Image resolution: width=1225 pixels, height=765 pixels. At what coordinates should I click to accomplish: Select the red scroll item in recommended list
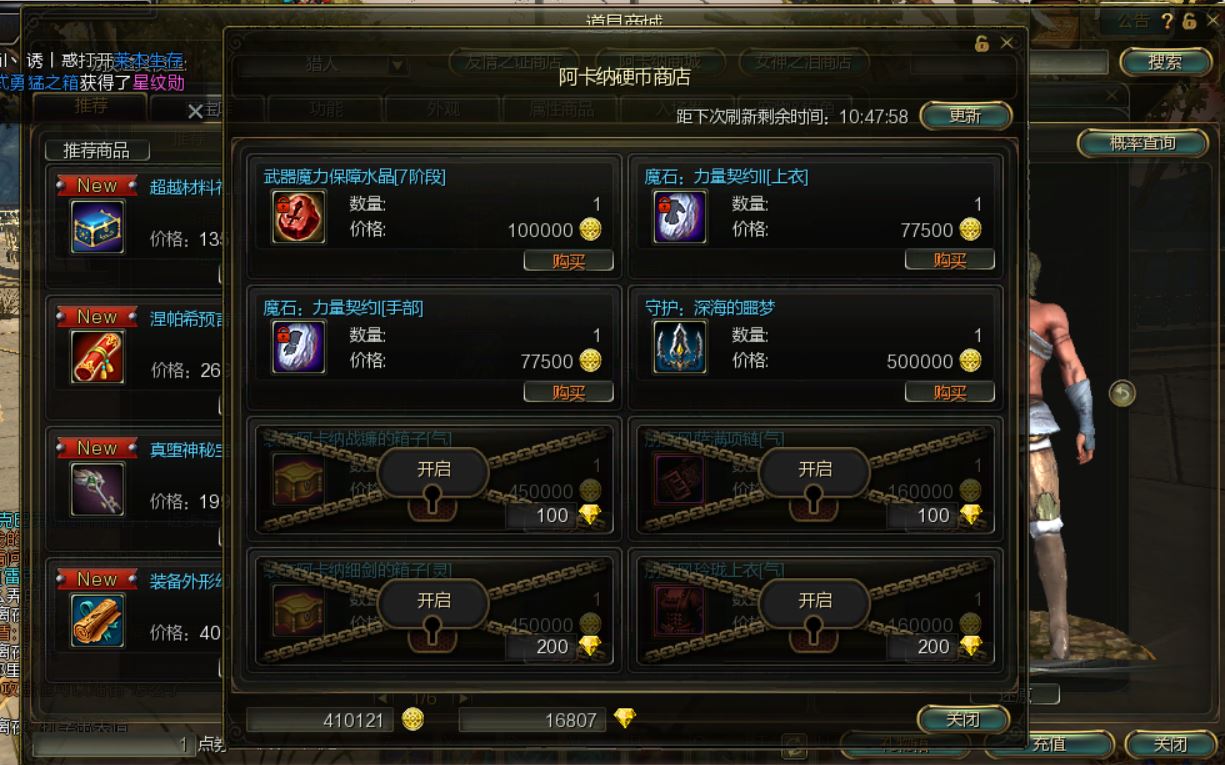98,357
